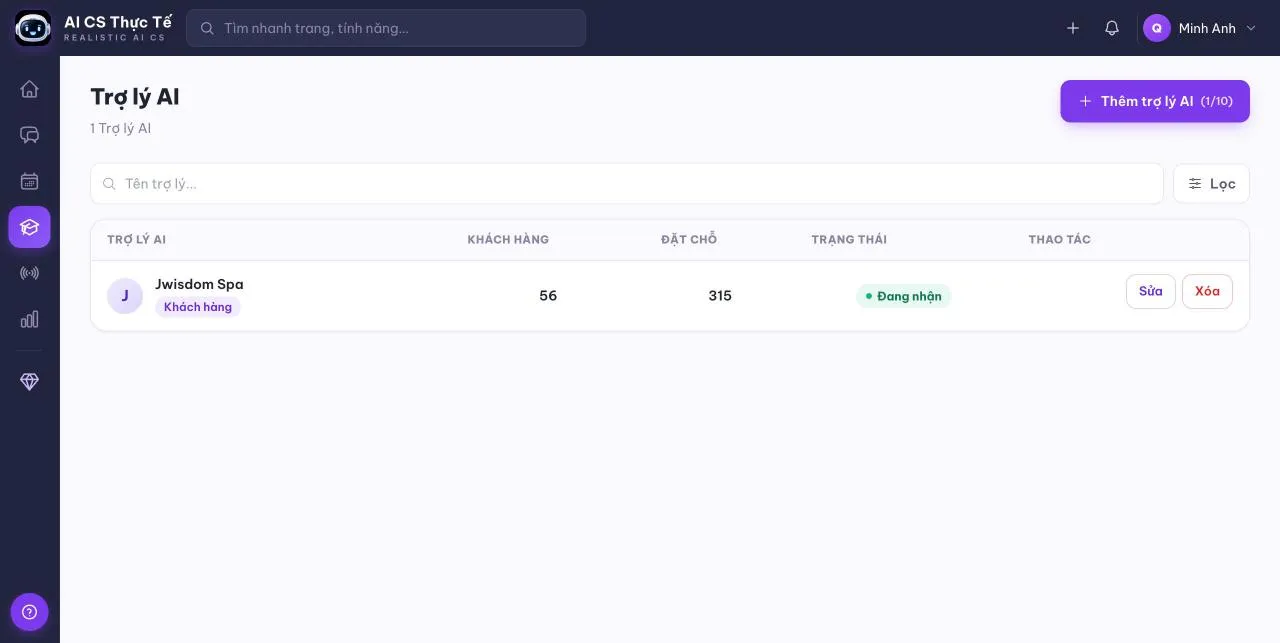
Task: Click the Jwisdom Spa name
Action: (199, 284)
